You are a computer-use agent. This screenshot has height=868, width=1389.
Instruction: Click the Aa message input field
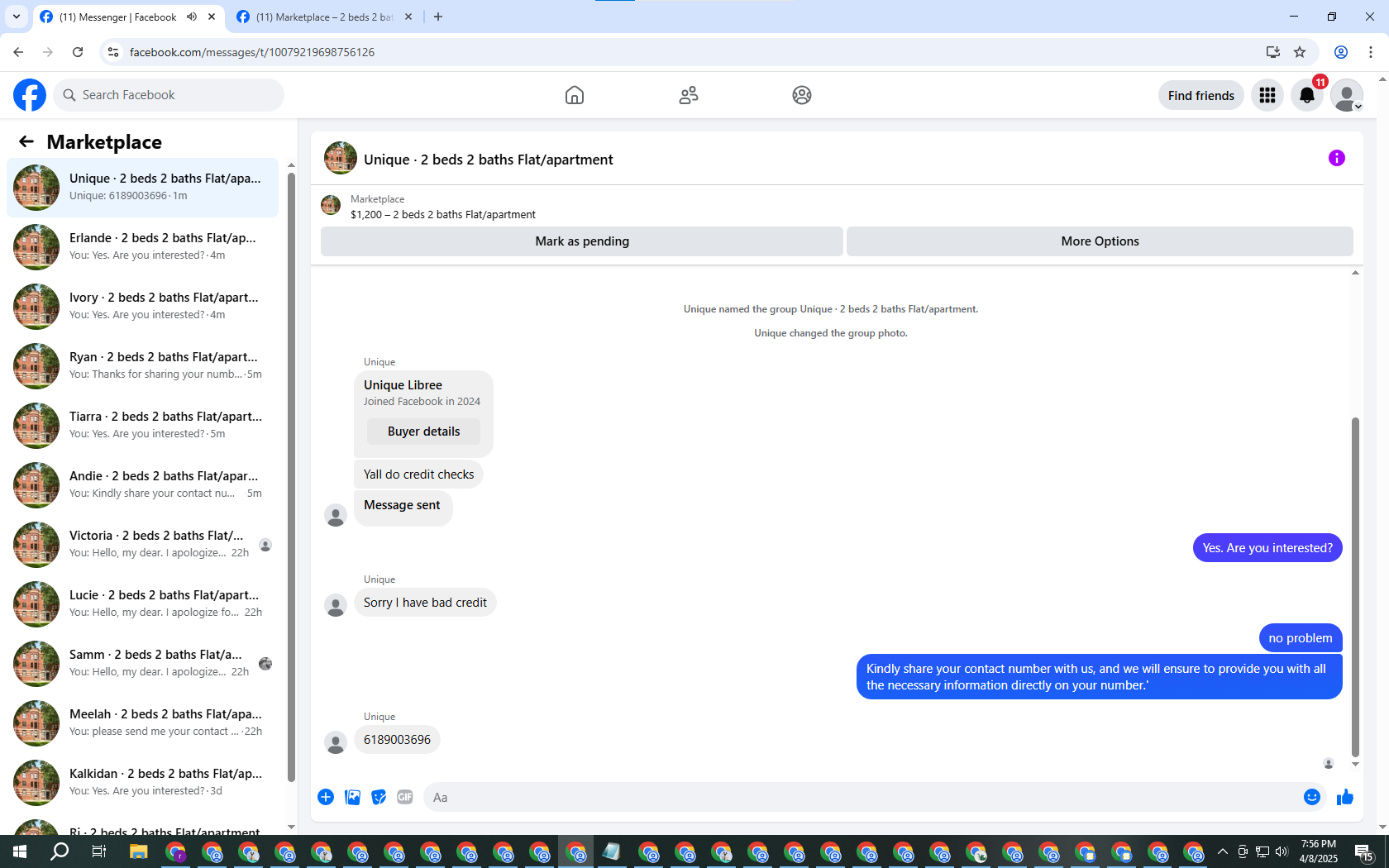click(860, 797)
